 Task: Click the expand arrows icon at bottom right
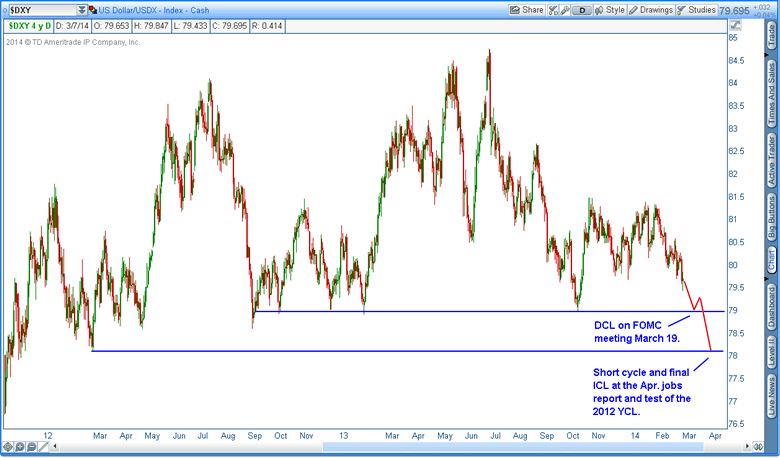pyautogui.click(x=758, y=447)
